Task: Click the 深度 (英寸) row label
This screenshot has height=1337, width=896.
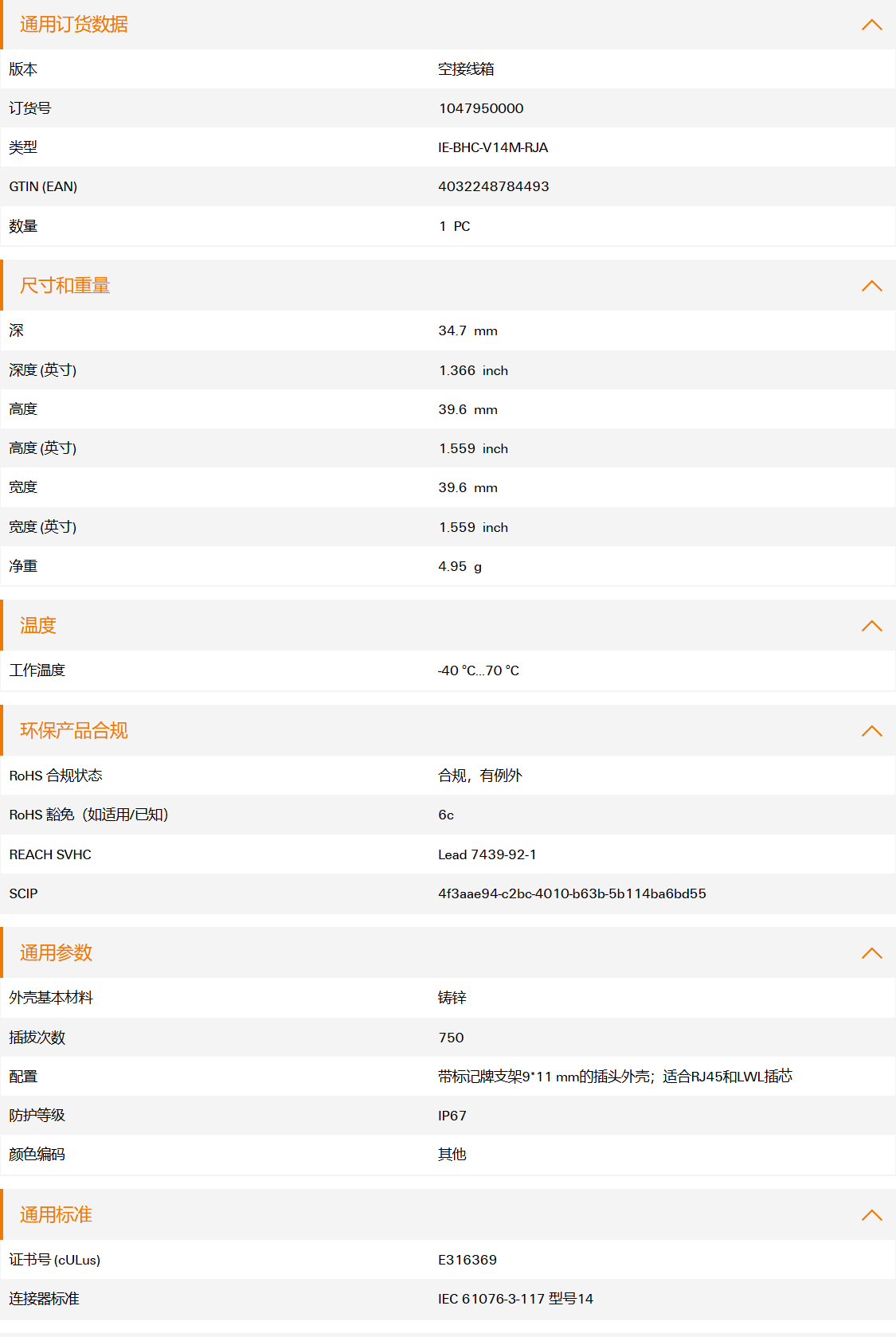Action: (x=43, y=370)
